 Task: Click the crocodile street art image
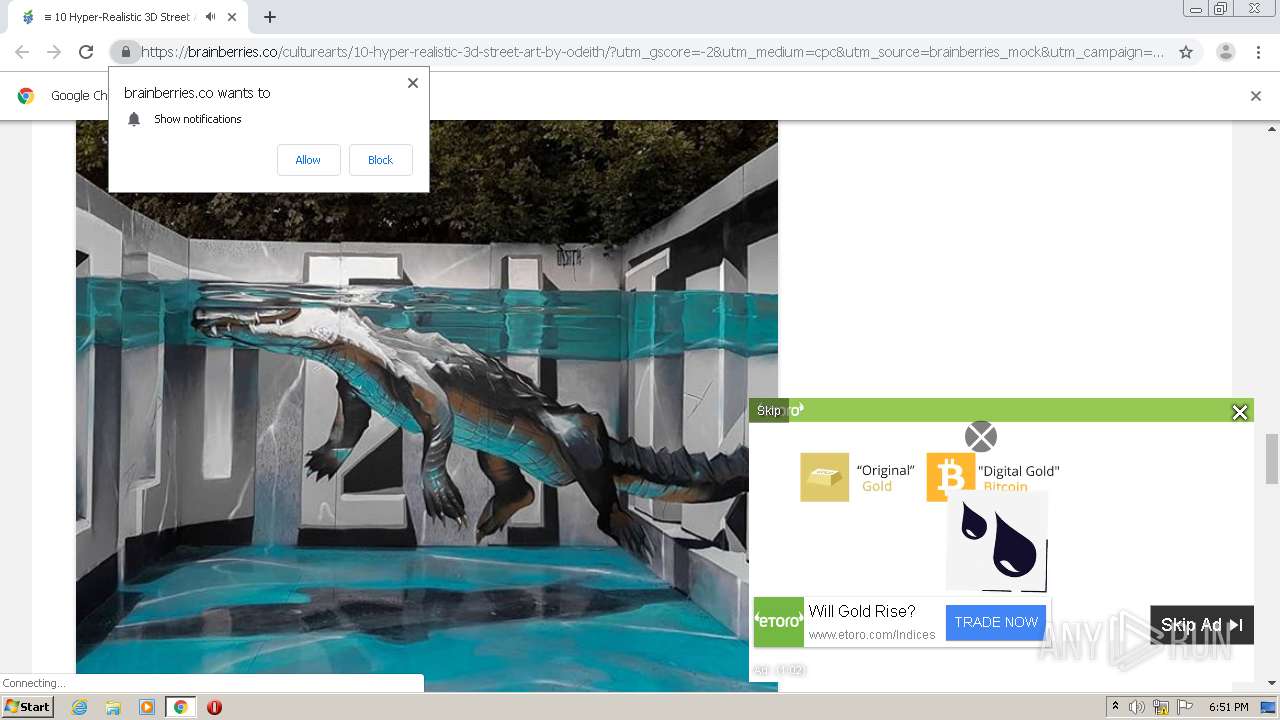click(427, 405)
